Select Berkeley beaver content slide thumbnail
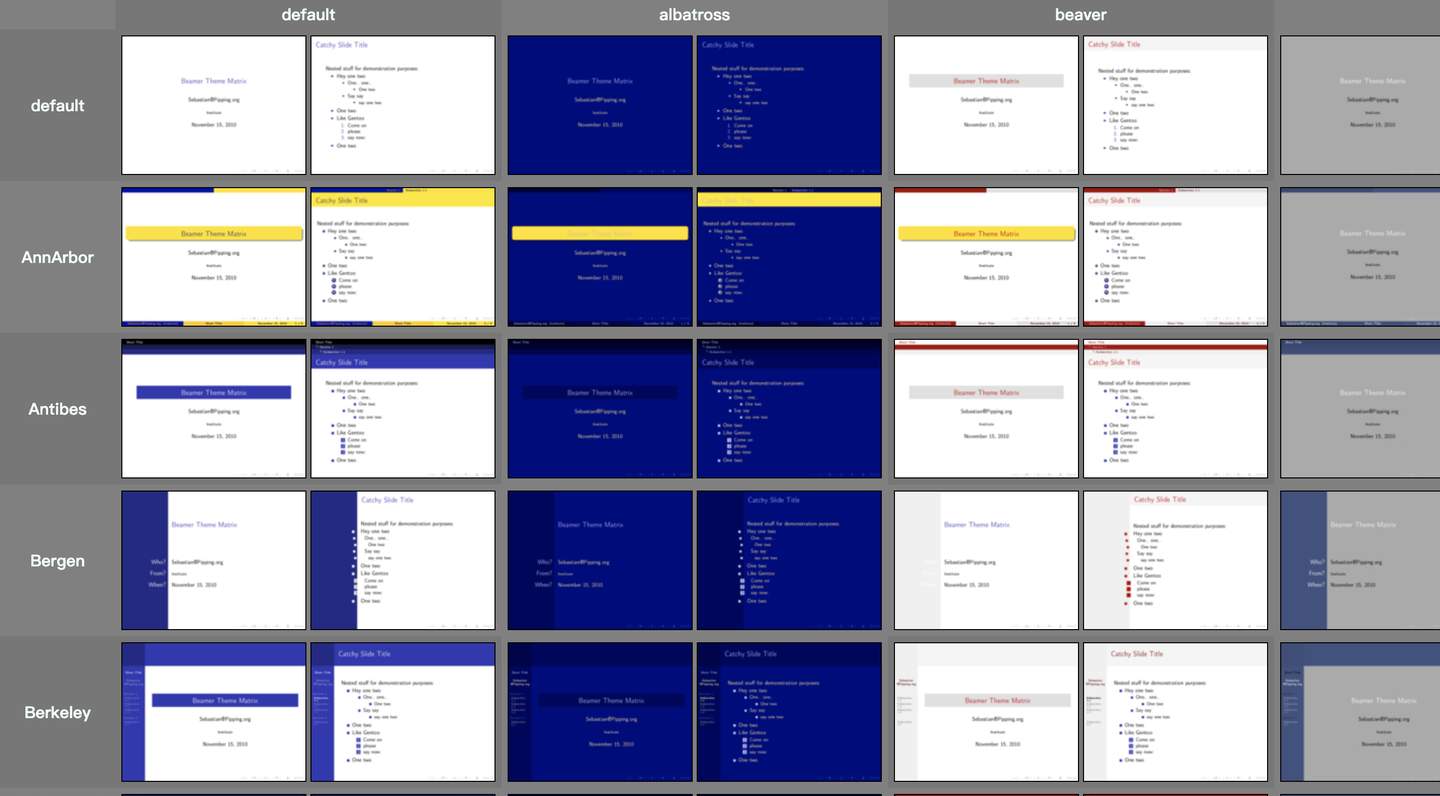1440x796 pixels. click(x=1175, y=712)
